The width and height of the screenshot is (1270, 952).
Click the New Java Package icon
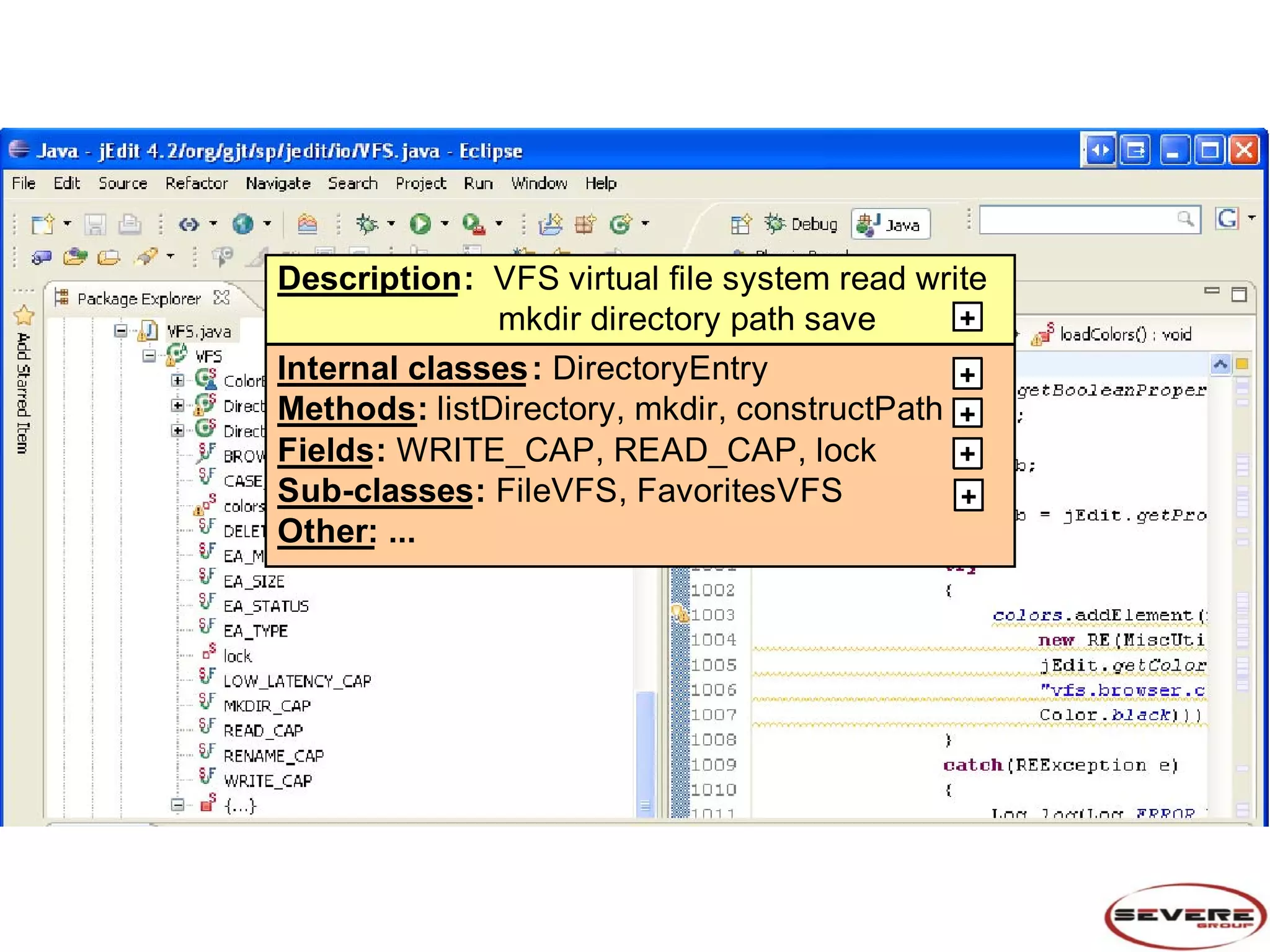(x=585, y=224)
